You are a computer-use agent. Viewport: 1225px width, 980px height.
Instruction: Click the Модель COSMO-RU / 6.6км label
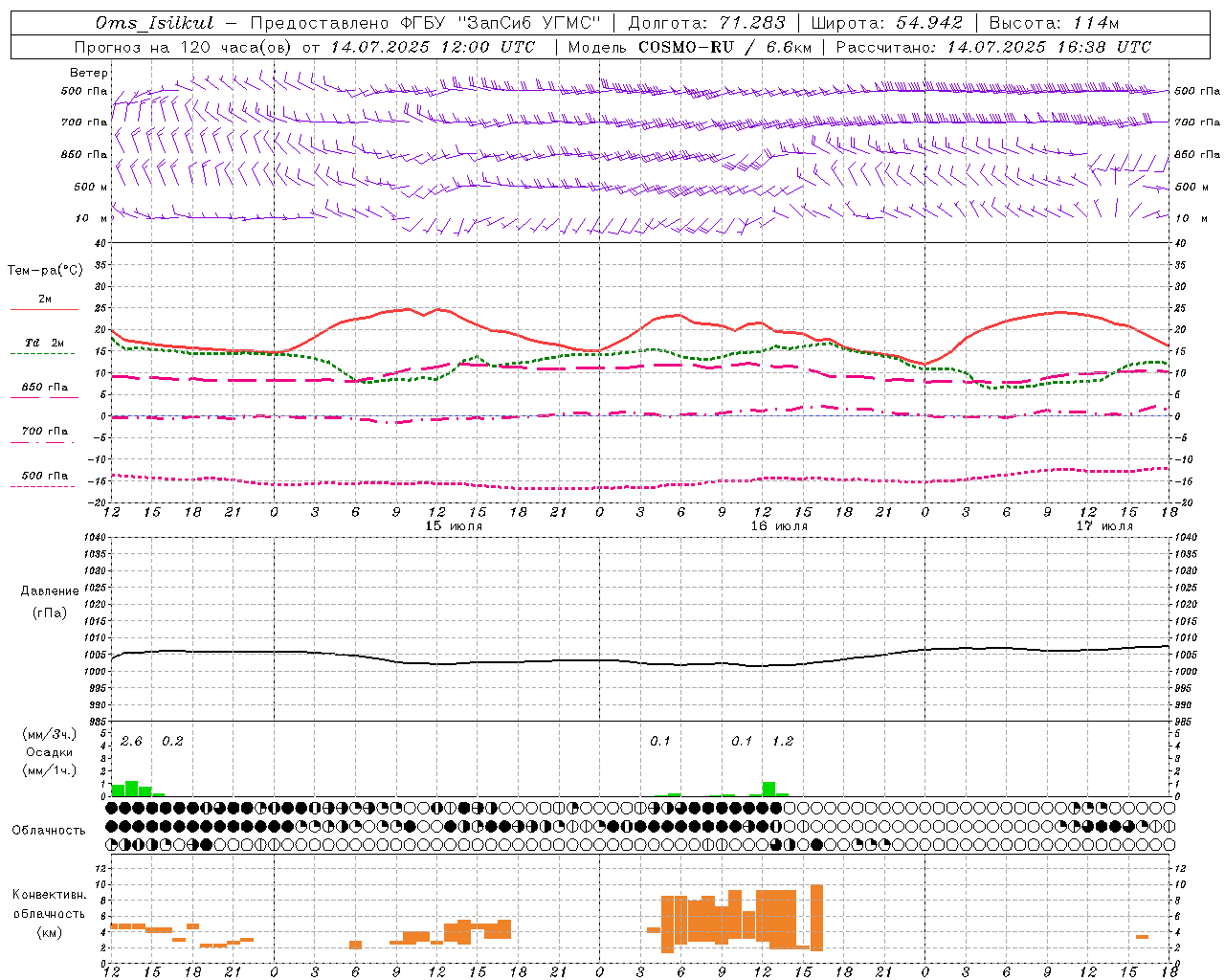click(689, 47)
